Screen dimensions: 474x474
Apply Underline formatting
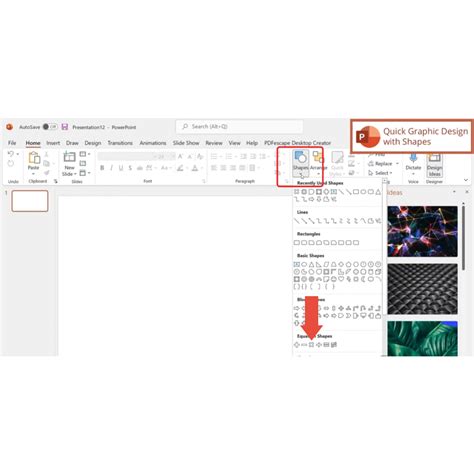click(x=121, y=168)
